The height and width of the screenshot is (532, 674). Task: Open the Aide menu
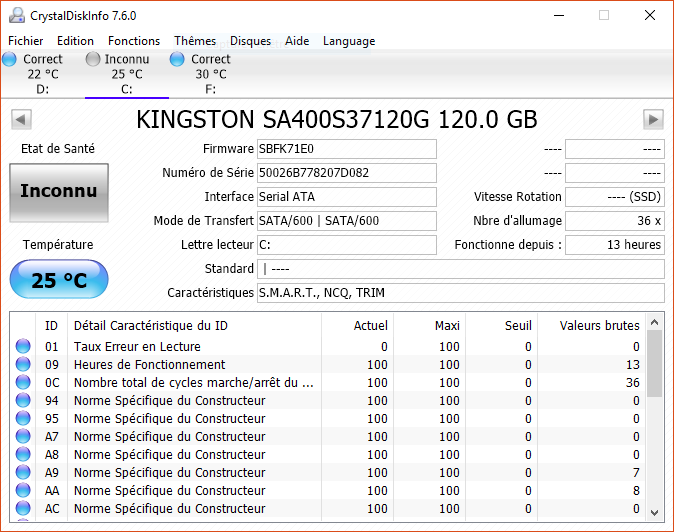tap(297, 41)
